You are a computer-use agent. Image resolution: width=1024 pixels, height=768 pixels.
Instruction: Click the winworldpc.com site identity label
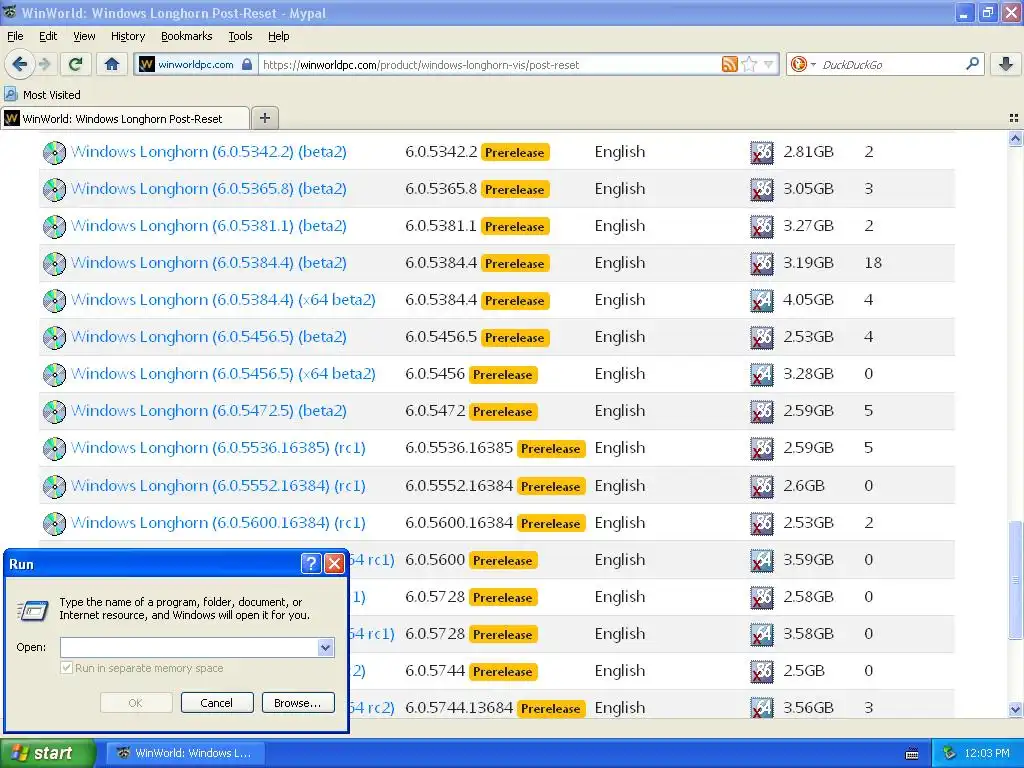(196, 64)
